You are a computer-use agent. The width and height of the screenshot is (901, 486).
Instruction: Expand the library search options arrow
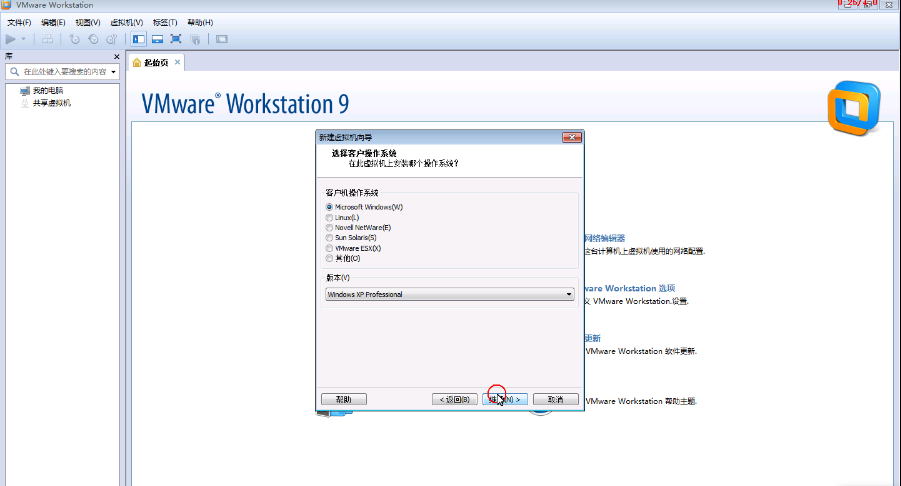[113, 72]
